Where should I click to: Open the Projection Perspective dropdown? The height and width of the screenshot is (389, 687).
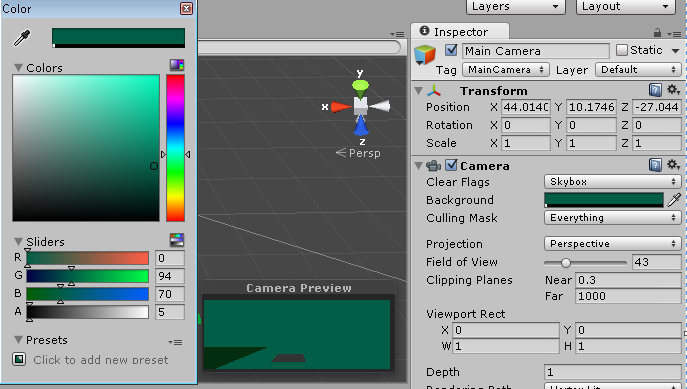[x=613, y=244]
